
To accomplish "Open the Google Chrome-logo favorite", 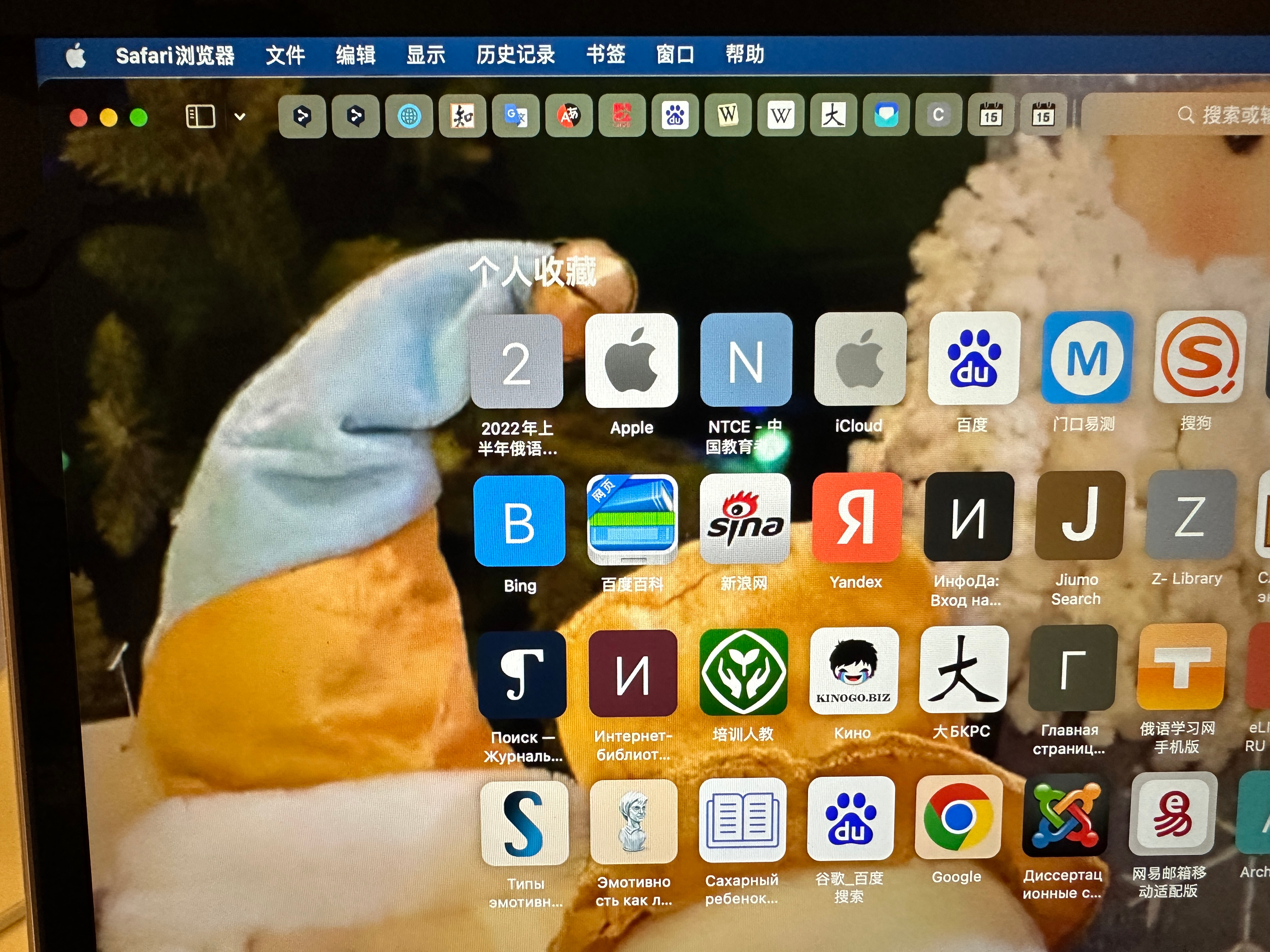I will pos(958,817).
